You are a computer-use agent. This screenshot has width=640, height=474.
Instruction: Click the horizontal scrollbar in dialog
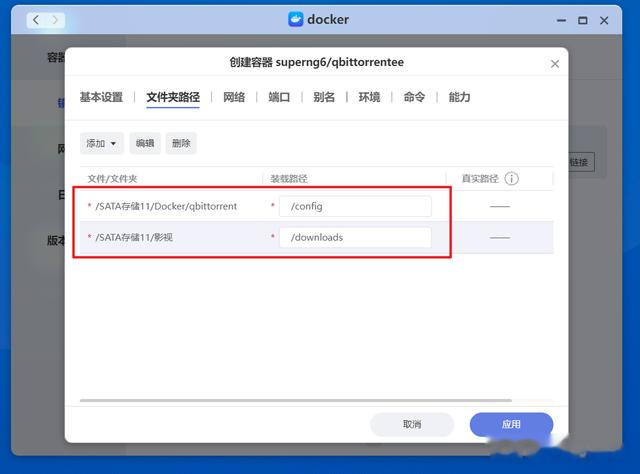pos(296,401)
